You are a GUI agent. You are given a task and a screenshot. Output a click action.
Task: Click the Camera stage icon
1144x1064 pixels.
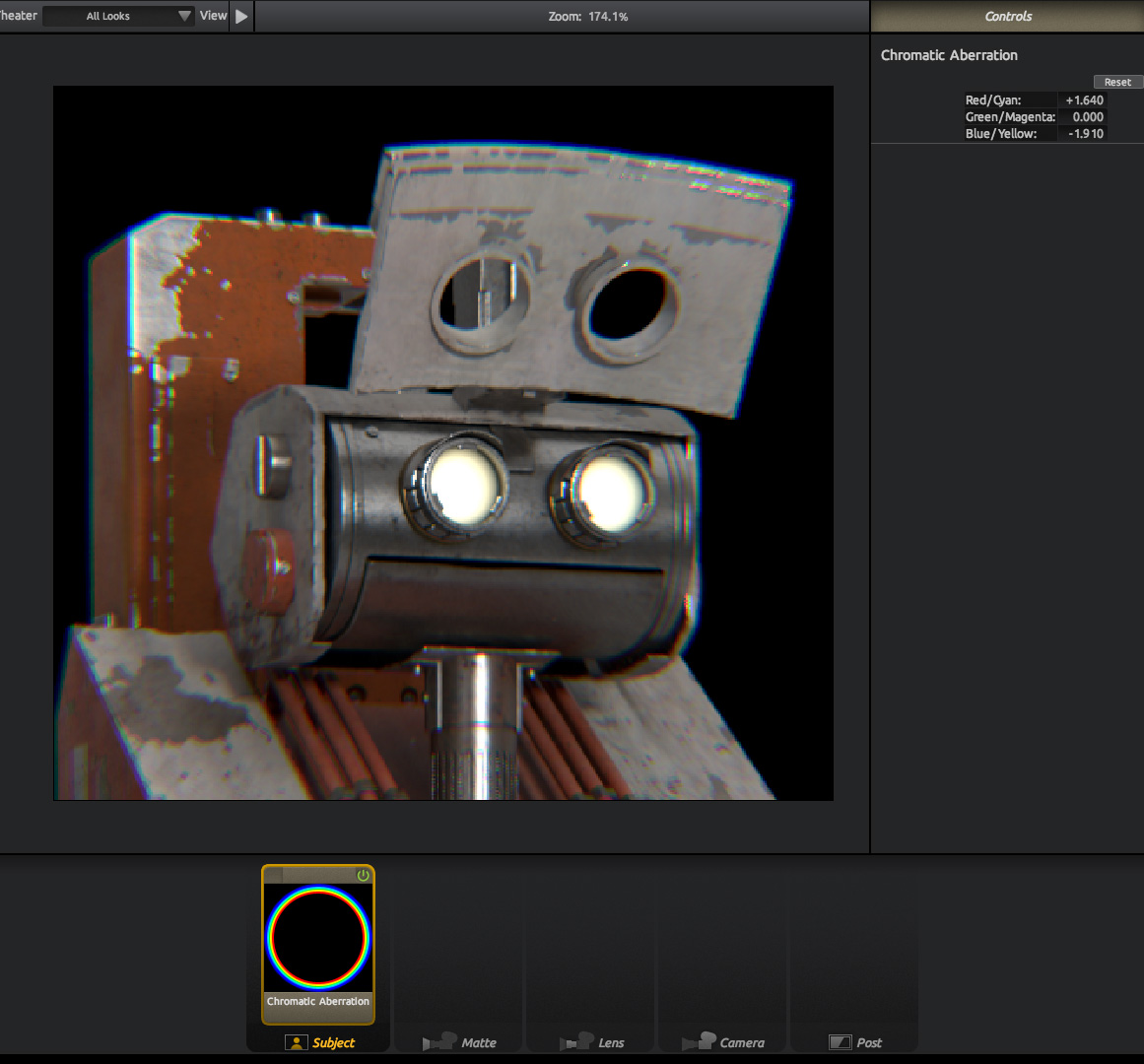point(699,1042)
